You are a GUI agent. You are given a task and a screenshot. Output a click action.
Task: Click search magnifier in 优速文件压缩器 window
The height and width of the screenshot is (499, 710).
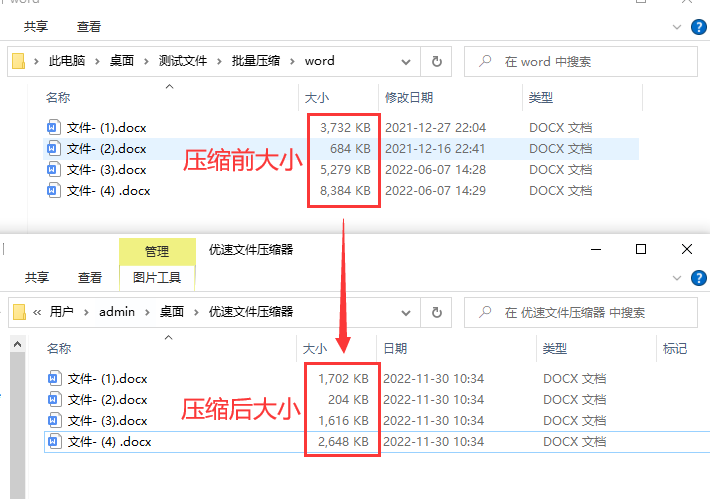[485, 312]
